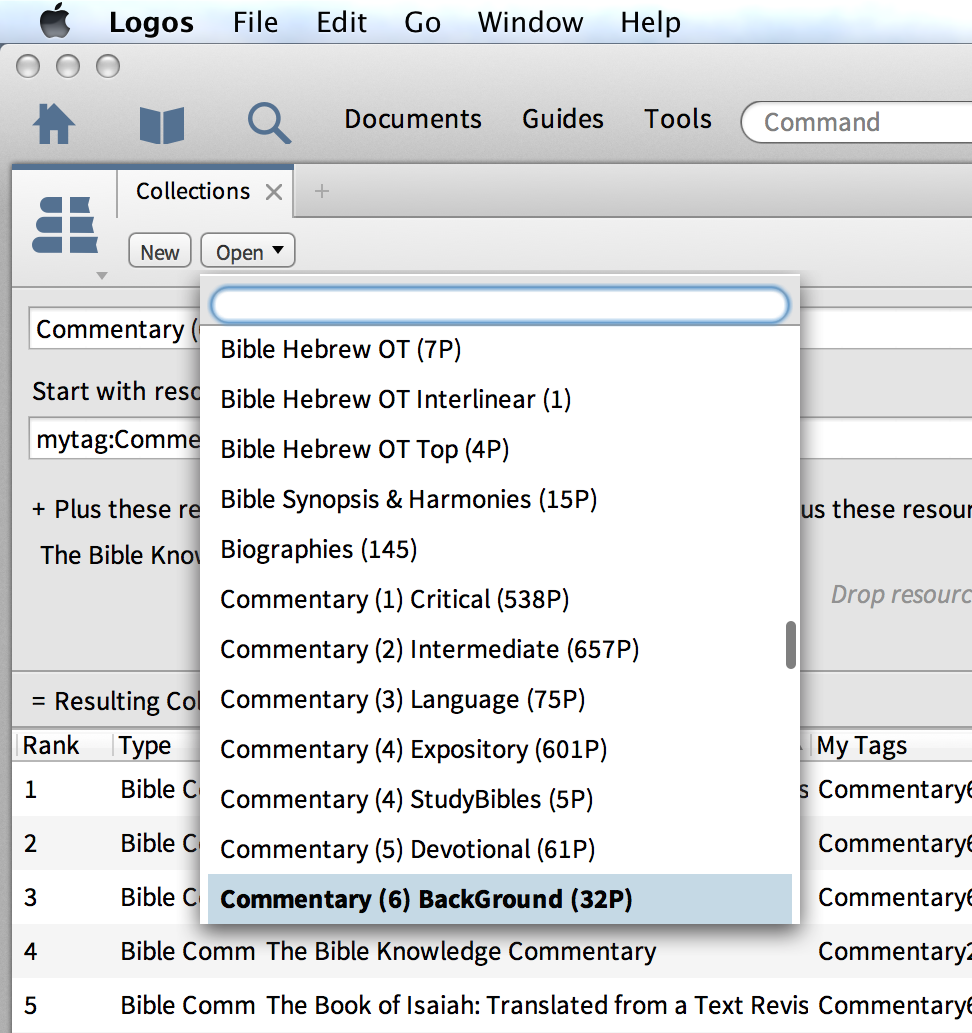Screen dimensions: 972x1033
Task: Click the collection filter search field
Action: click(x=500, y=305)
